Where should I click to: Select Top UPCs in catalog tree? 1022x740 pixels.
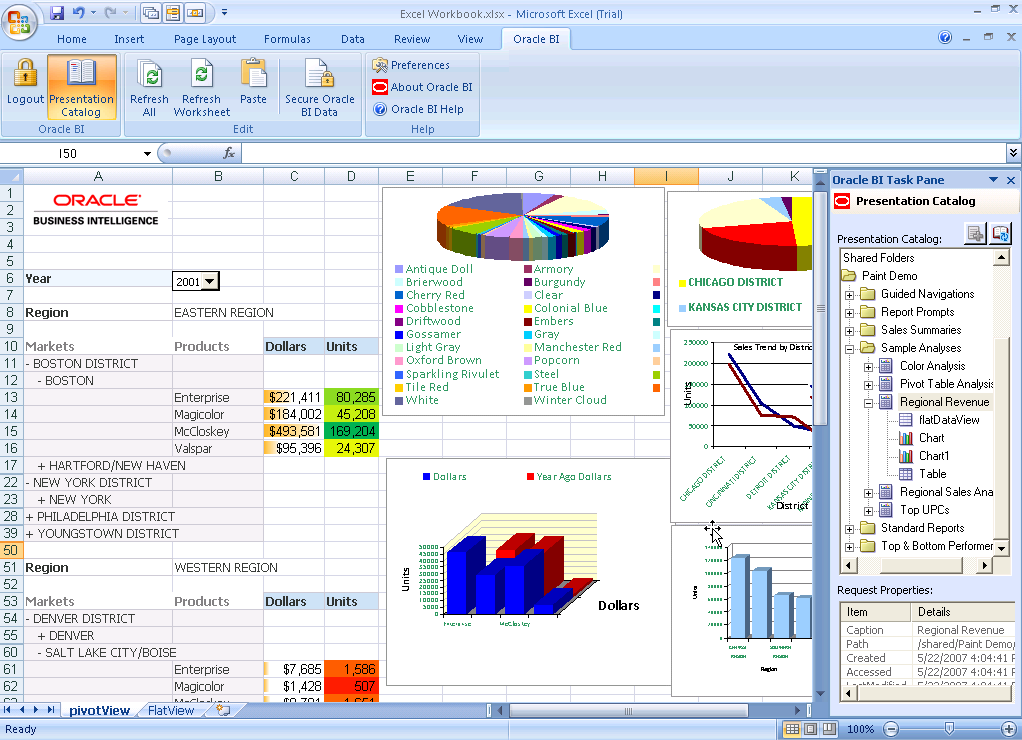click(x=924, y=510)
